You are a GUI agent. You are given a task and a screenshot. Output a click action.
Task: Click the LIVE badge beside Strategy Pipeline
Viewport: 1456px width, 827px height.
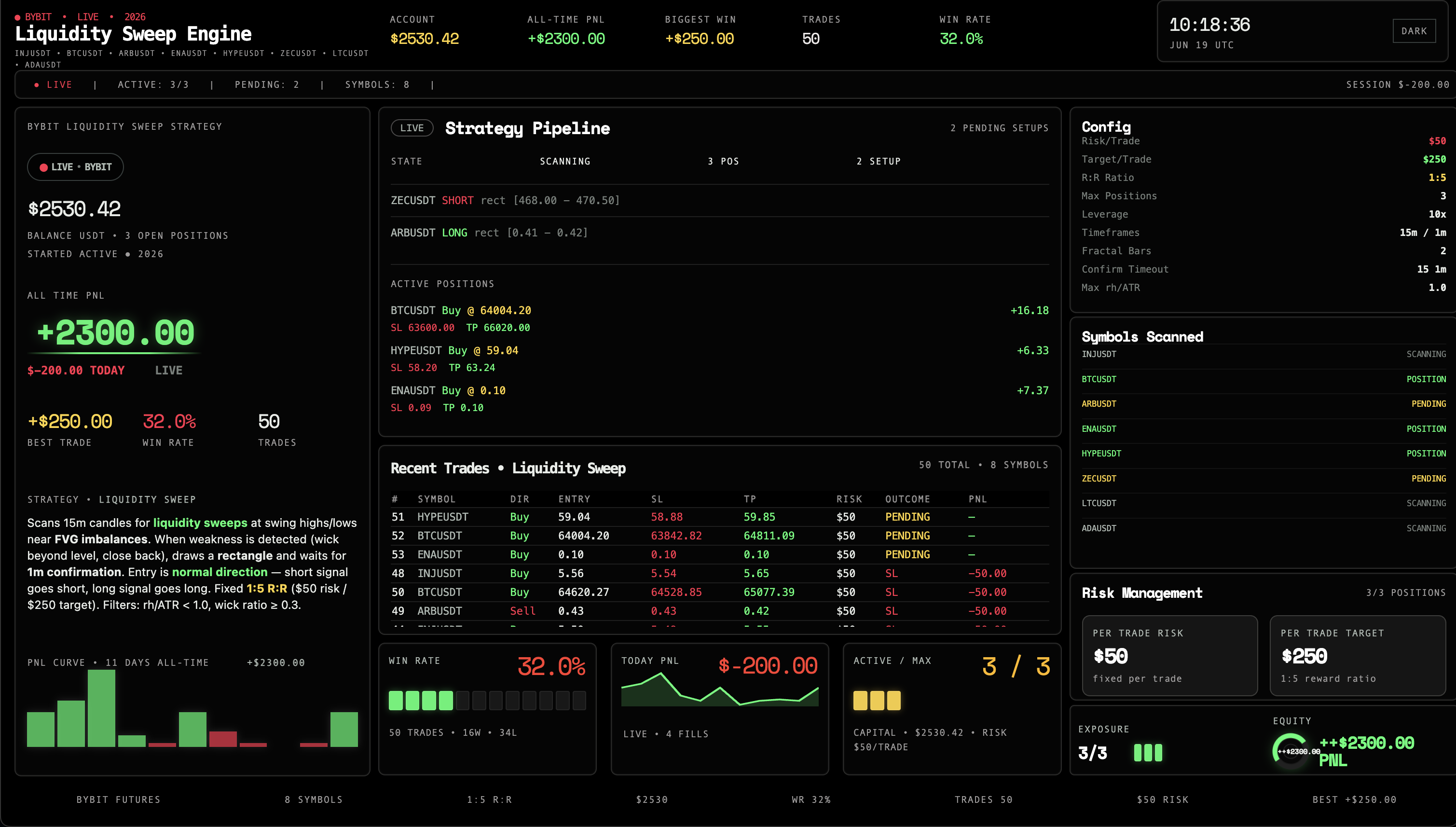click(x=412, y=128)
